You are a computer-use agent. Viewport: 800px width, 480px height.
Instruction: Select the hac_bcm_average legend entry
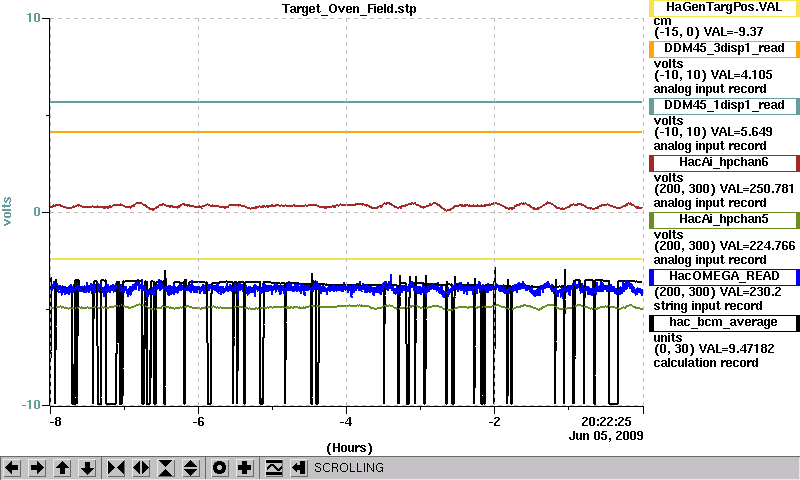[x=724, y=323]
